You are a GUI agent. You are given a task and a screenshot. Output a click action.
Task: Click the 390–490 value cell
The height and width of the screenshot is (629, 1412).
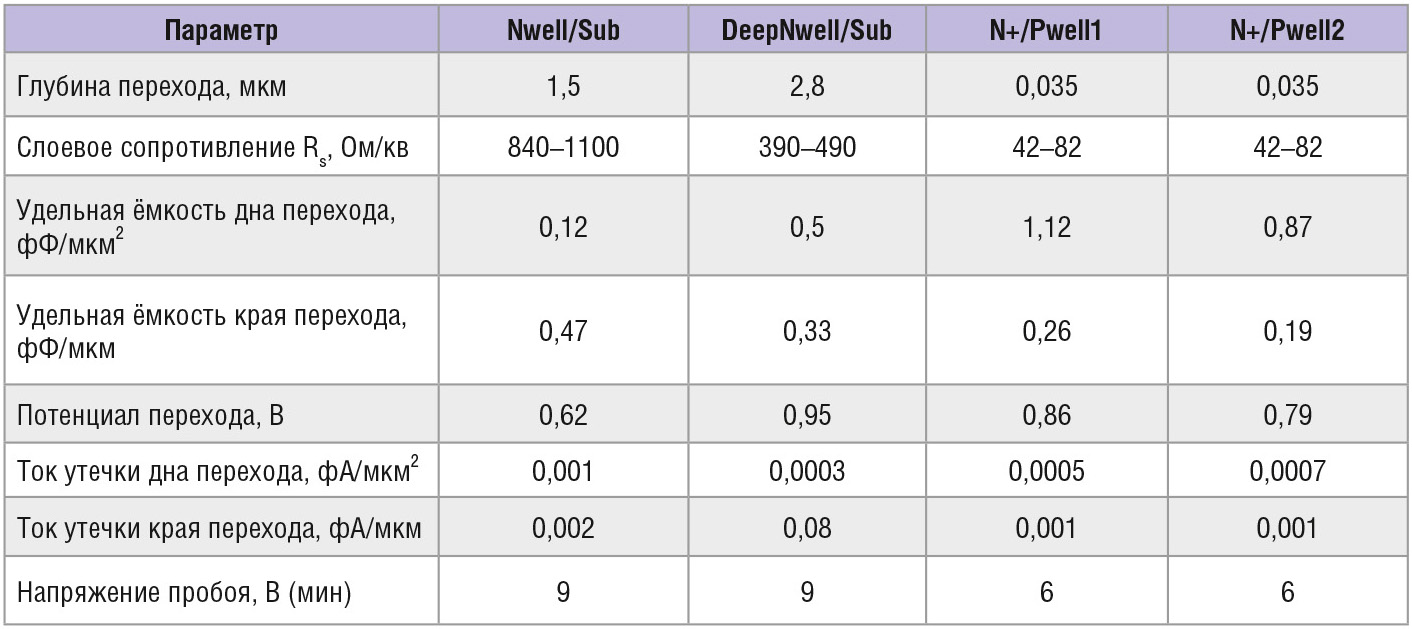click(x=806, y=148)
